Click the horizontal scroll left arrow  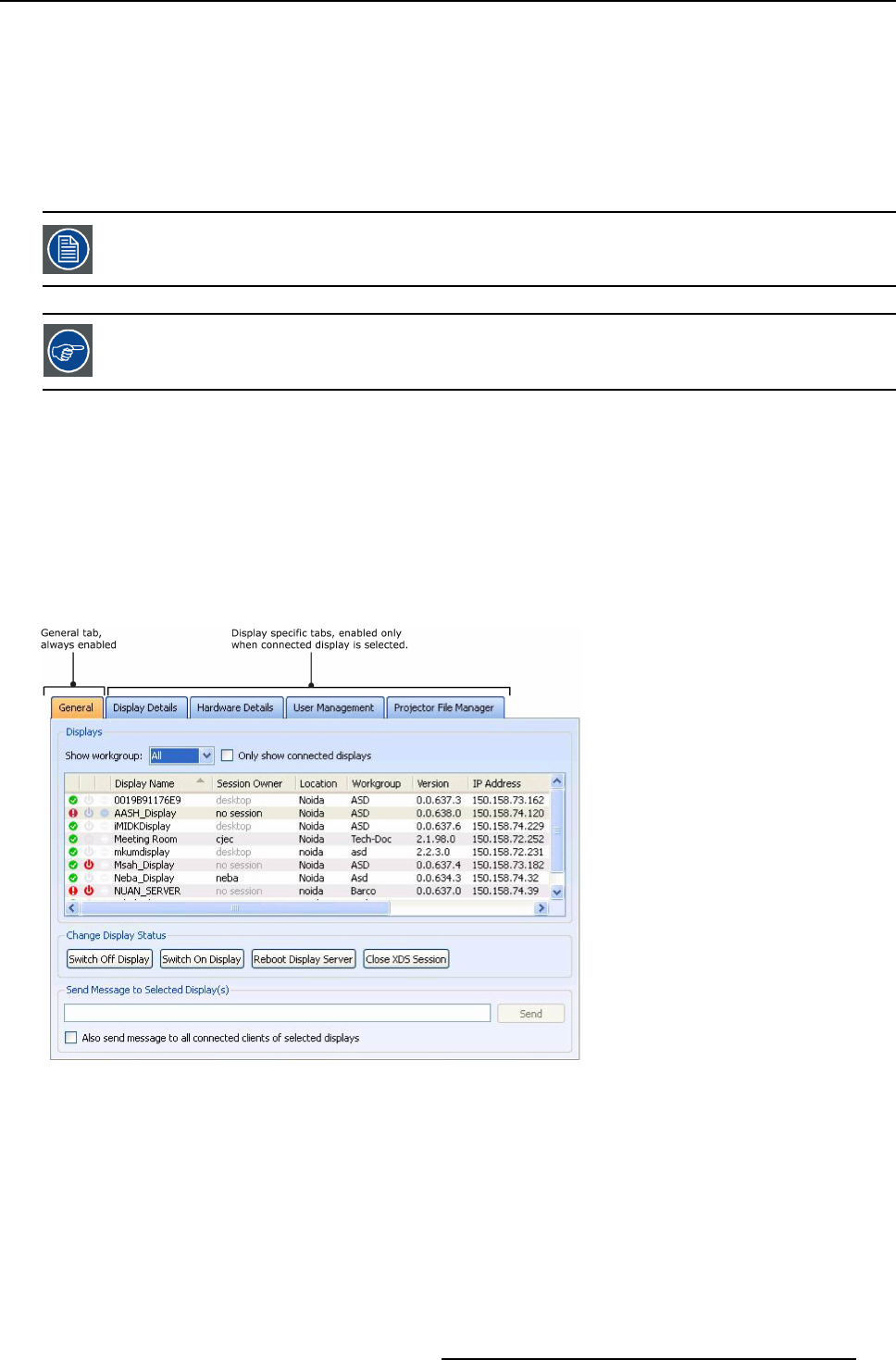click(x=72, y=908)
